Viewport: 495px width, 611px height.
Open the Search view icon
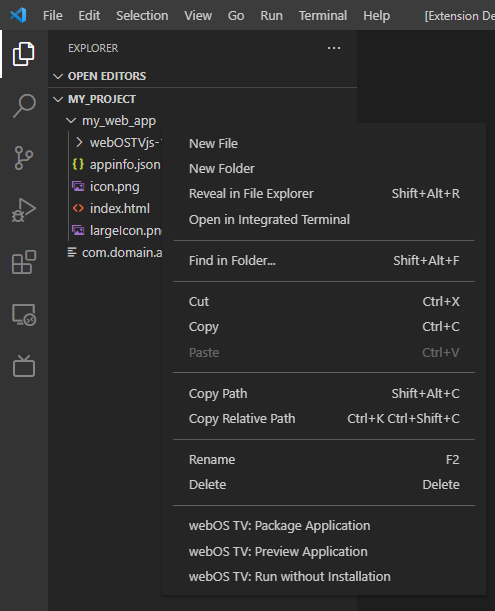click(24, 106)
